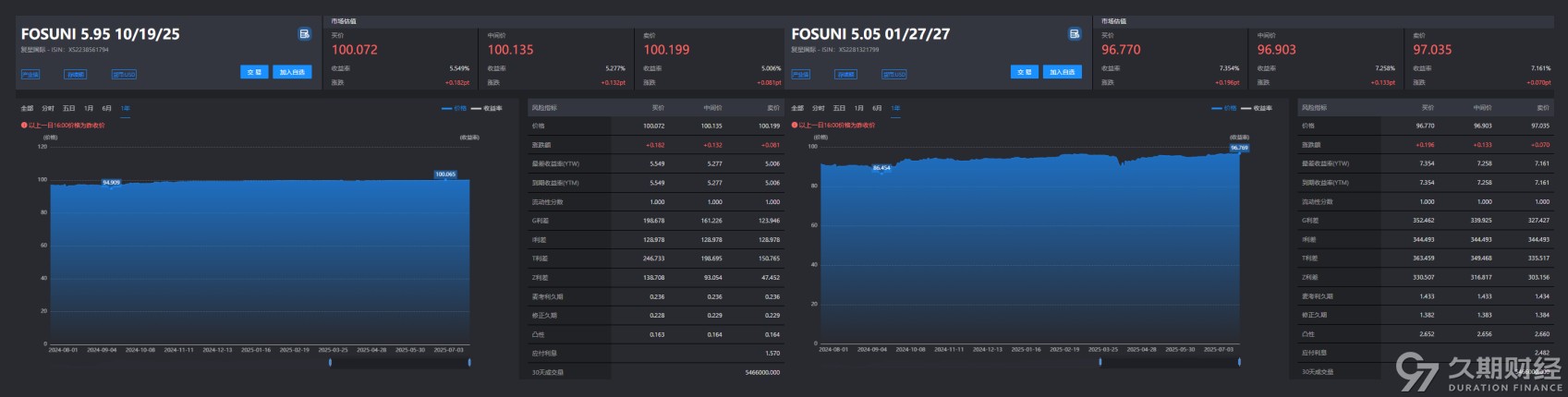1568x397 pixels.
Task: Click ask price 100.199 in market valuation
Action: pos(667,50)
